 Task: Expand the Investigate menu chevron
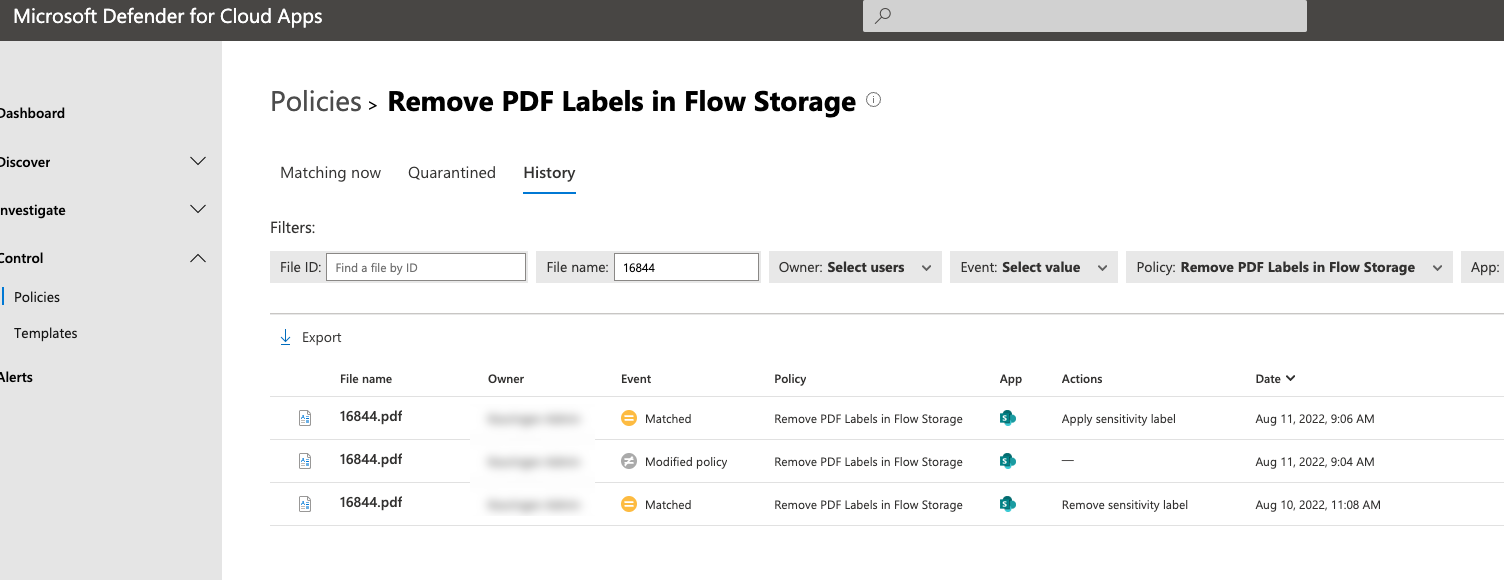click(x=198, y=210)
